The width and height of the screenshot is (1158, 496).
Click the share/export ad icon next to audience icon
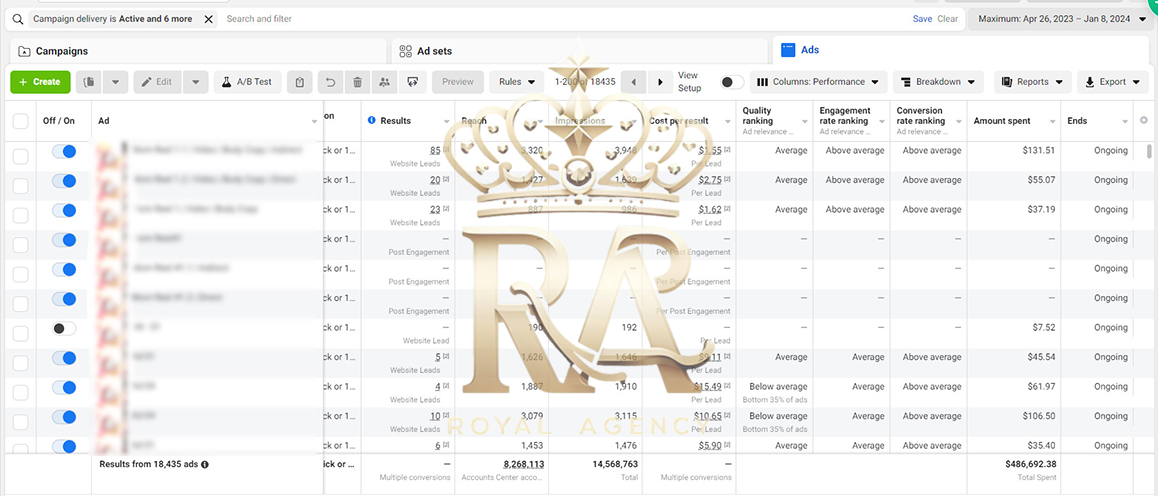412,82
